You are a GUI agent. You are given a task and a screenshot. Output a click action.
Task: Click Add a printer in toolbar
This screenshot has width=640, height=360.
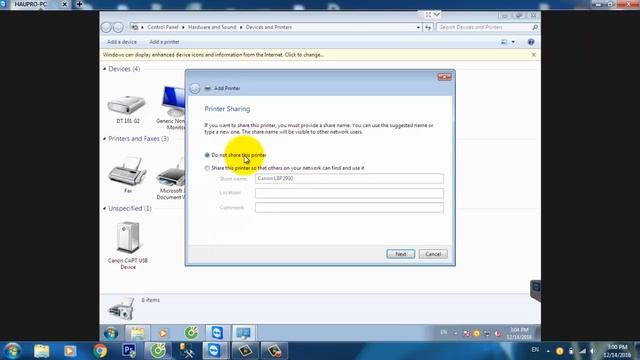pyautogui.click(x=164, y=42)
